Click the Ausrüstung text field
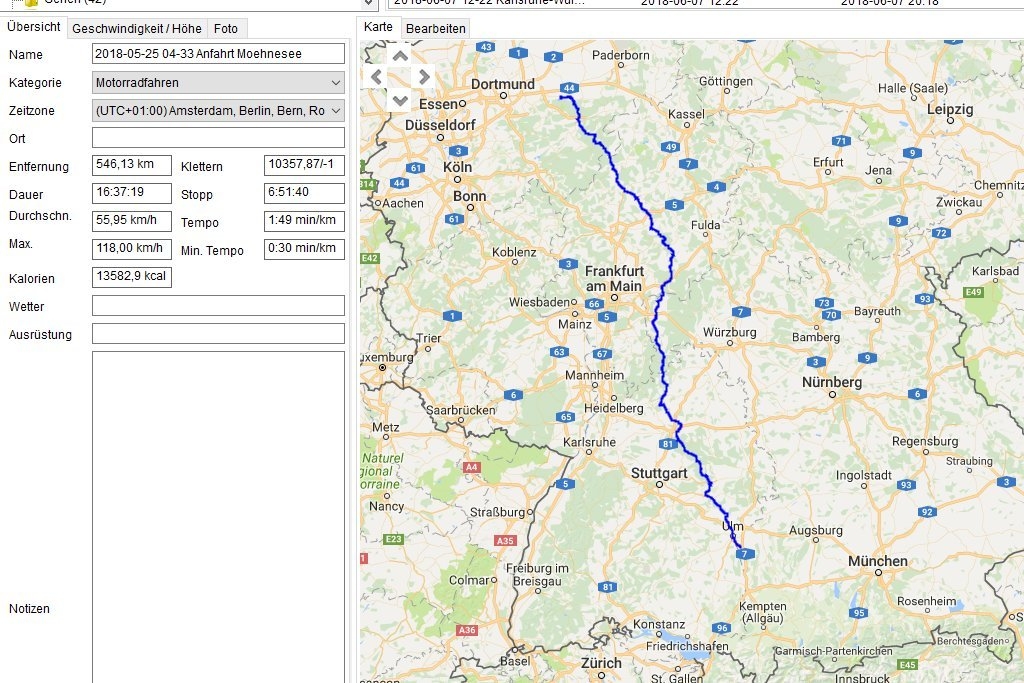Viewport: 1024px width, 683px height. point(218,334)
